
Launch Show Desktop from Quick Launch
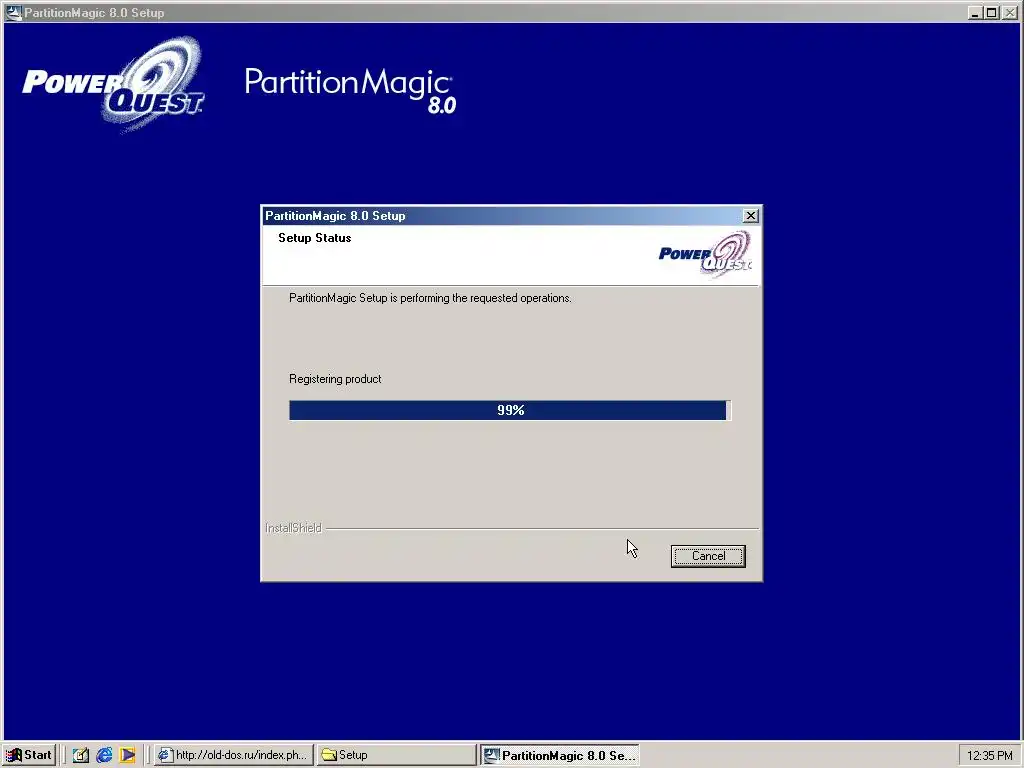(80, 755)
